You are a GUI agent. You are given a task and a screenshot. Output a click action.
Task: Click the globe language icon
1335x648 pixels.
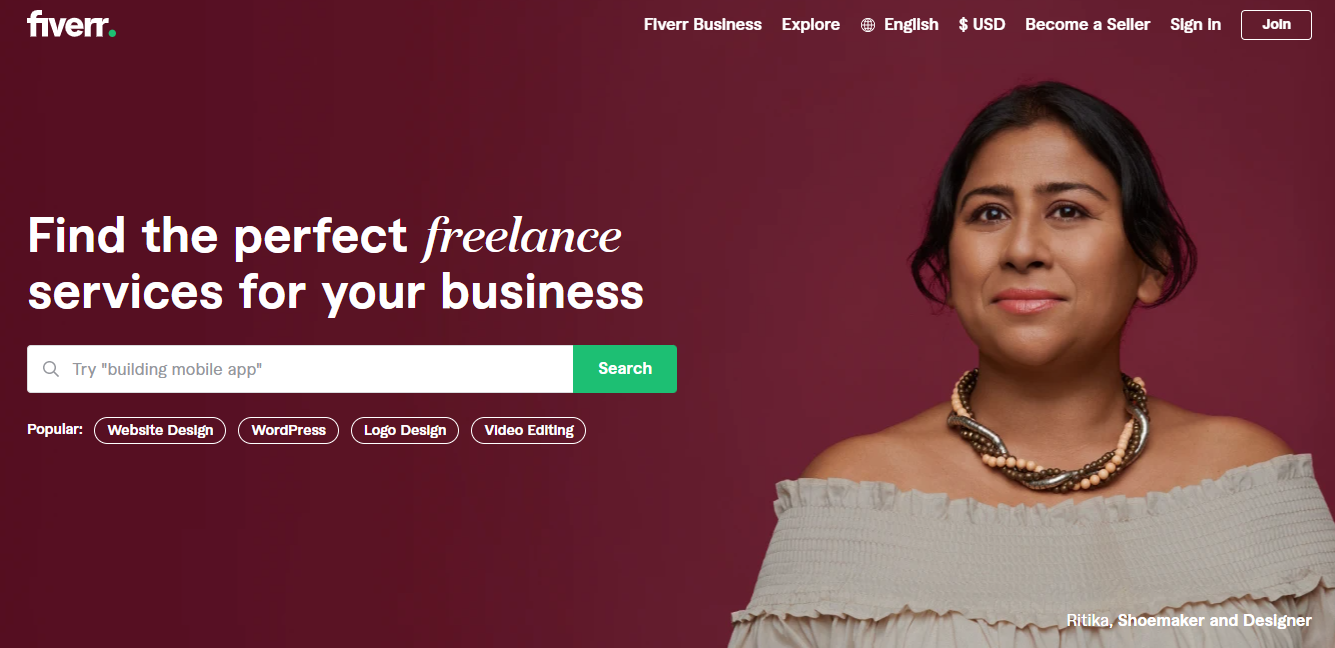click(868, 25)
